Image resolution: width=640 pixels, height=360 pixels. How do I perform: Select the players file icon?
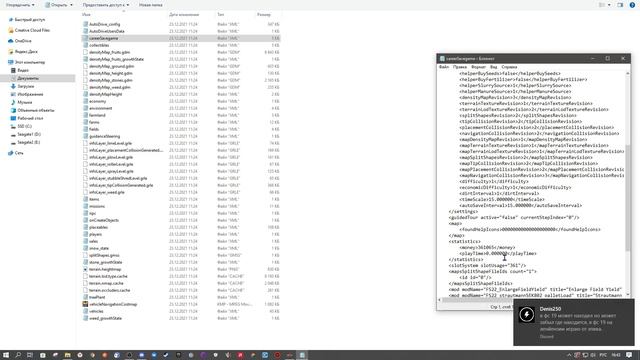tap(85, 234)
